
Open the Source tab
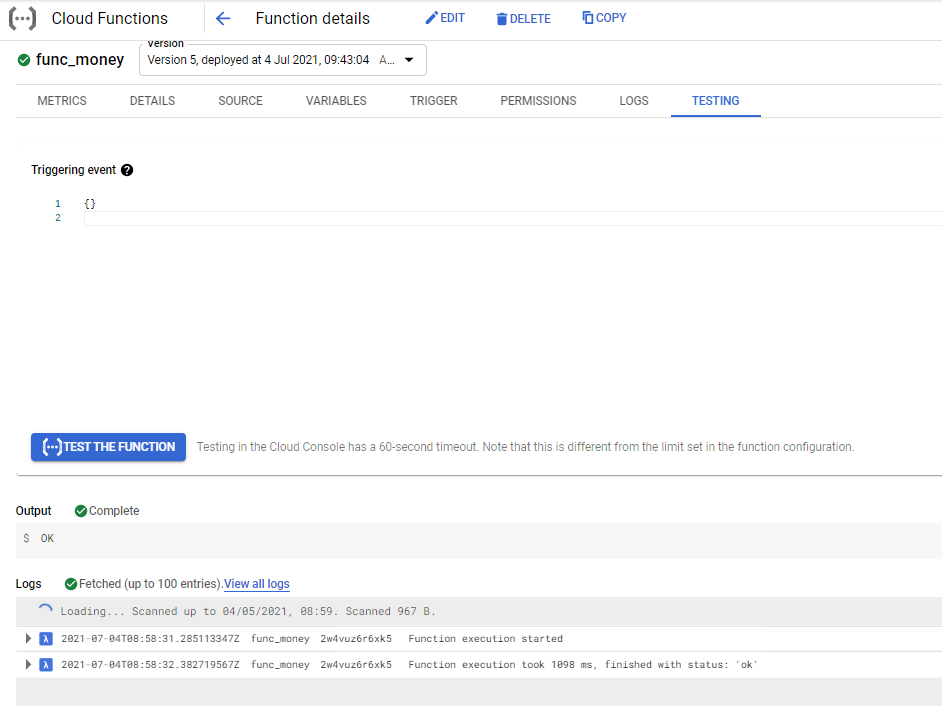(x=240, y=101)
